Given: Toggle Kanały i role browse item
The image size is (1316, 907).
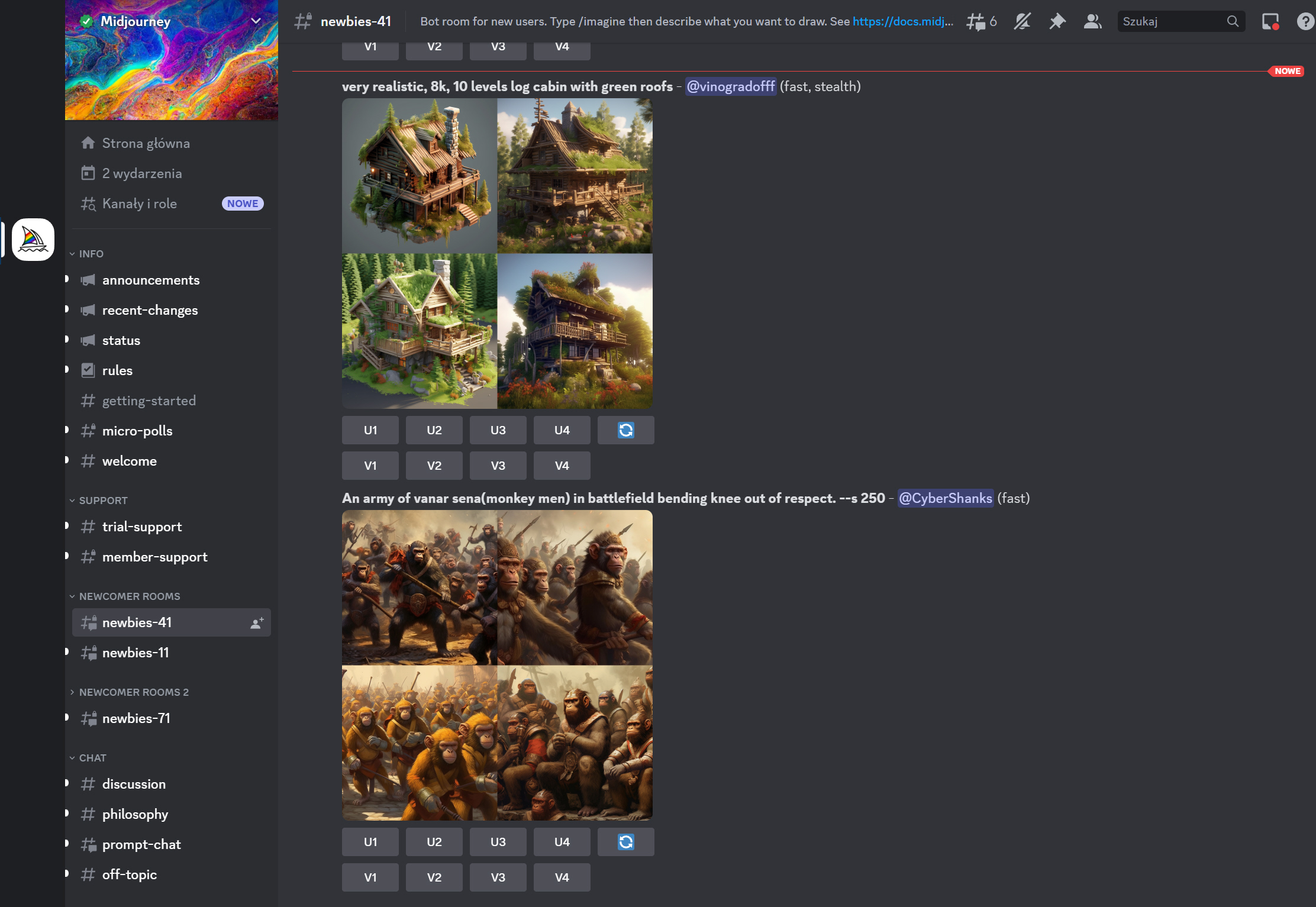Looking at the screenshot, I should pos(140,204).
